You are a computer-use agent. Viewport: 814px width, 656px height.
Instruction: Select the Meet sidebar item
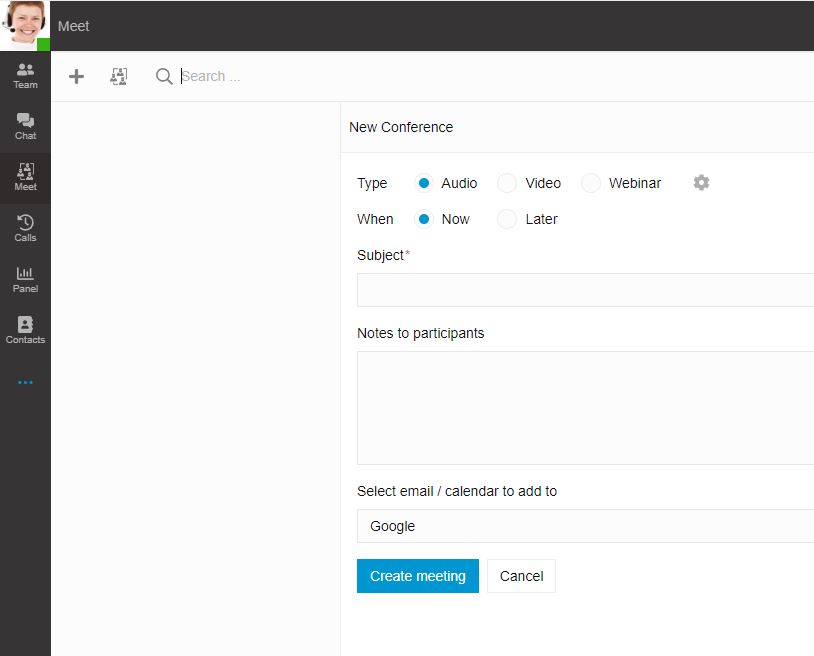point(25,177)
